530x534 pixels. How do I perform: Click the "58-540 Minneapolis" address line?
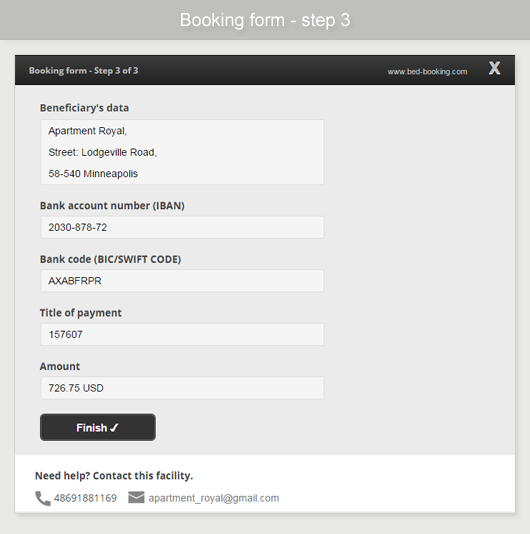(93, 174)
